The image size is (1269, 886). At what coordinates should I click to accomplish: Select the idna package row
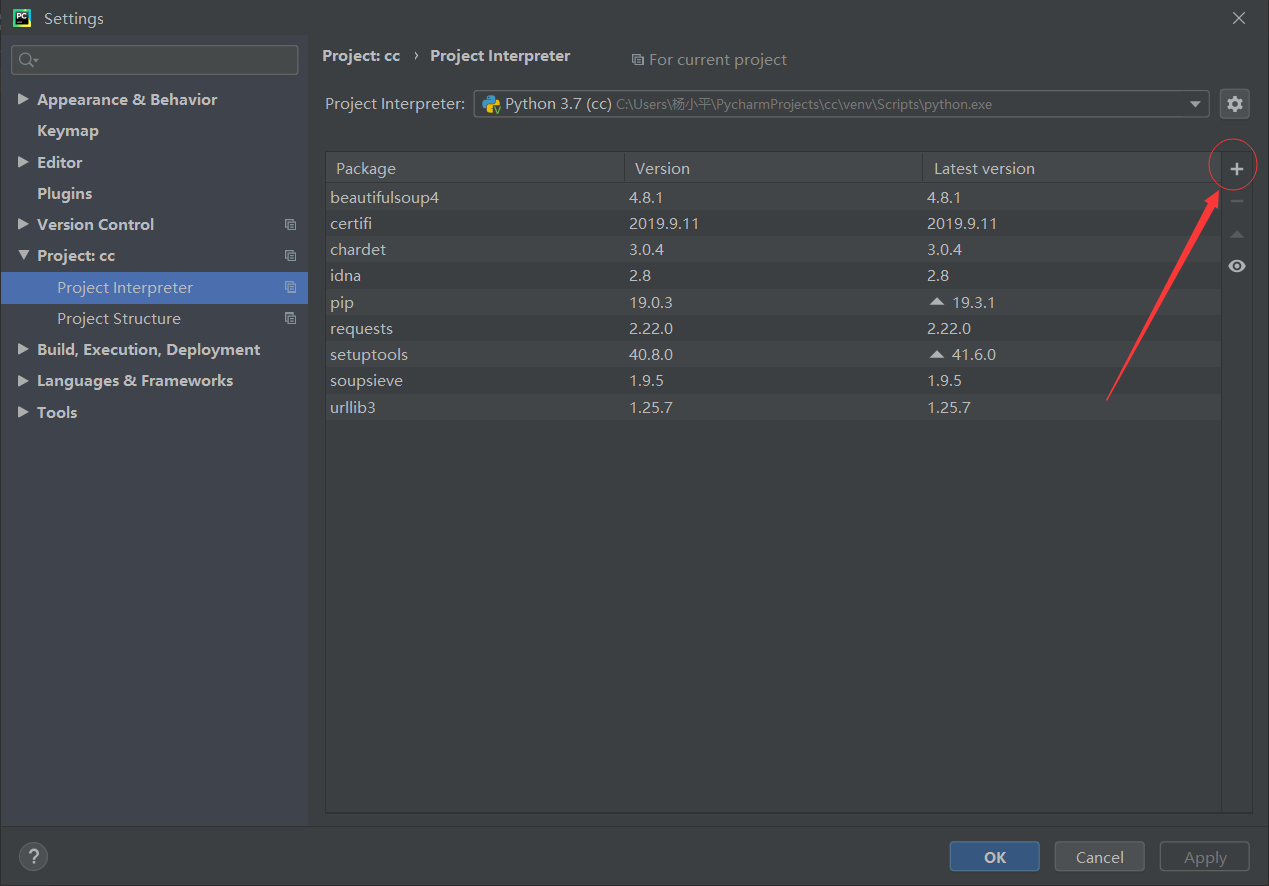[773, 275]
